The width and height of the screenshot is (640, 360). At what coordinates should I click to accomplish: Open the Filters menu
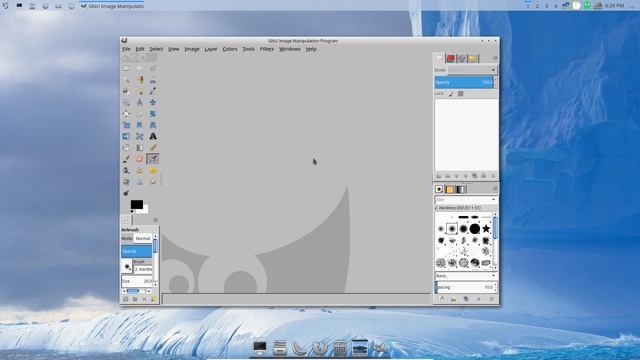point(267,49)
